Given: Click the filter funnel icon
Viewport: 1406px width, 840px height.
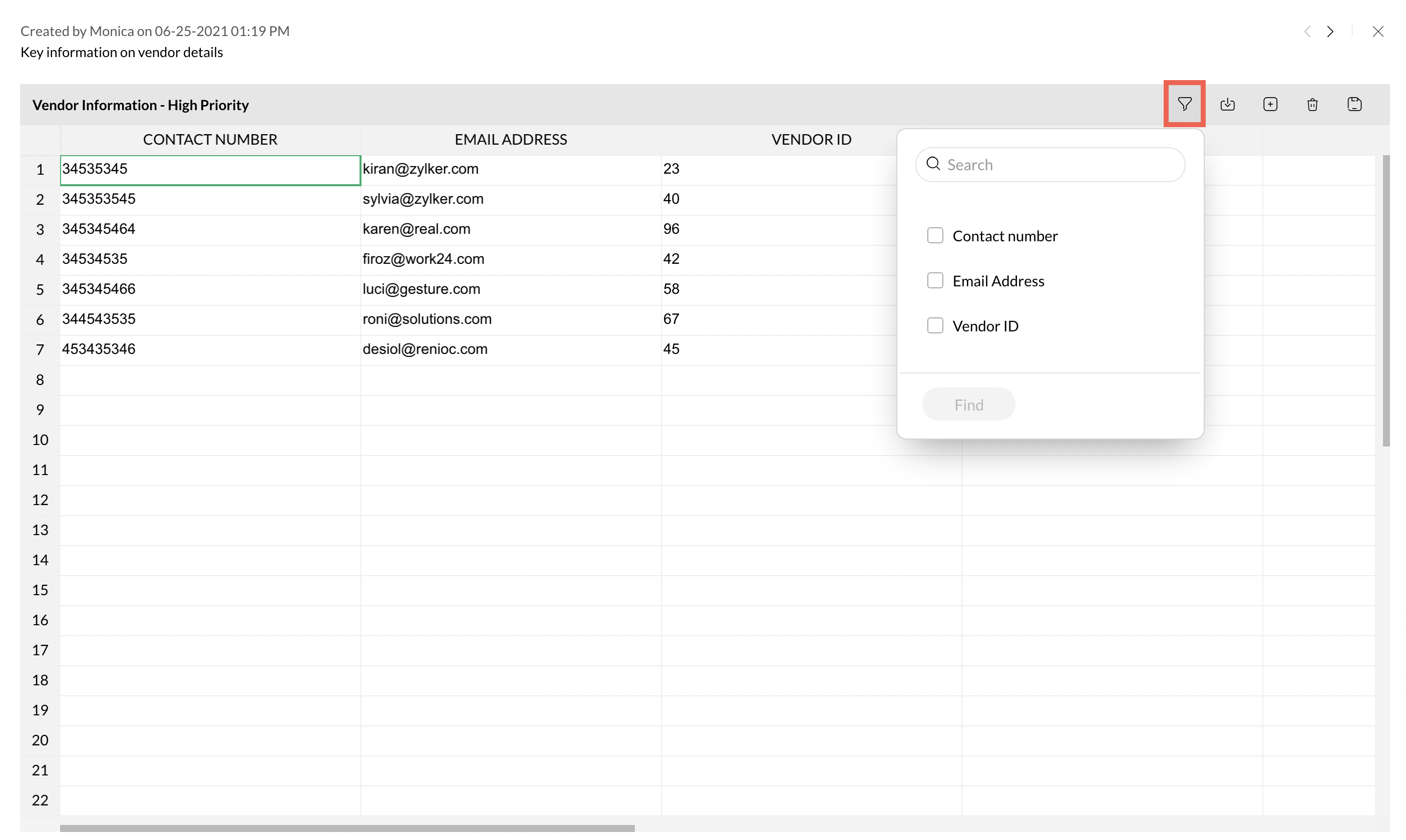Looking at the screenshot, I should [1184, 104].
